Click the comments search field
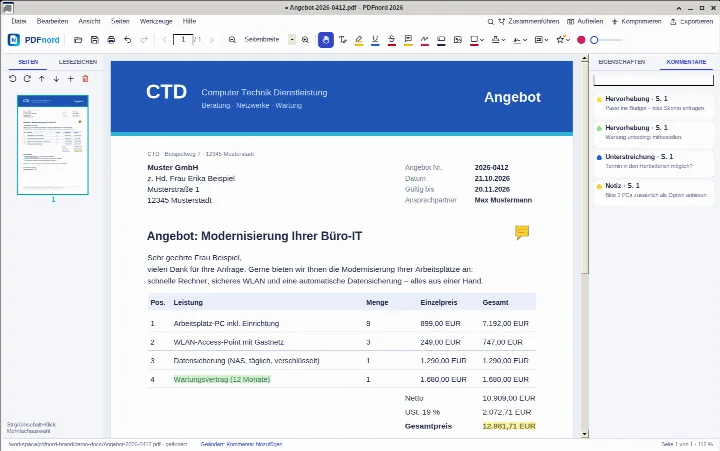Image resolution: width=720 pixels, height=451 pixels. tap(653, 80)
